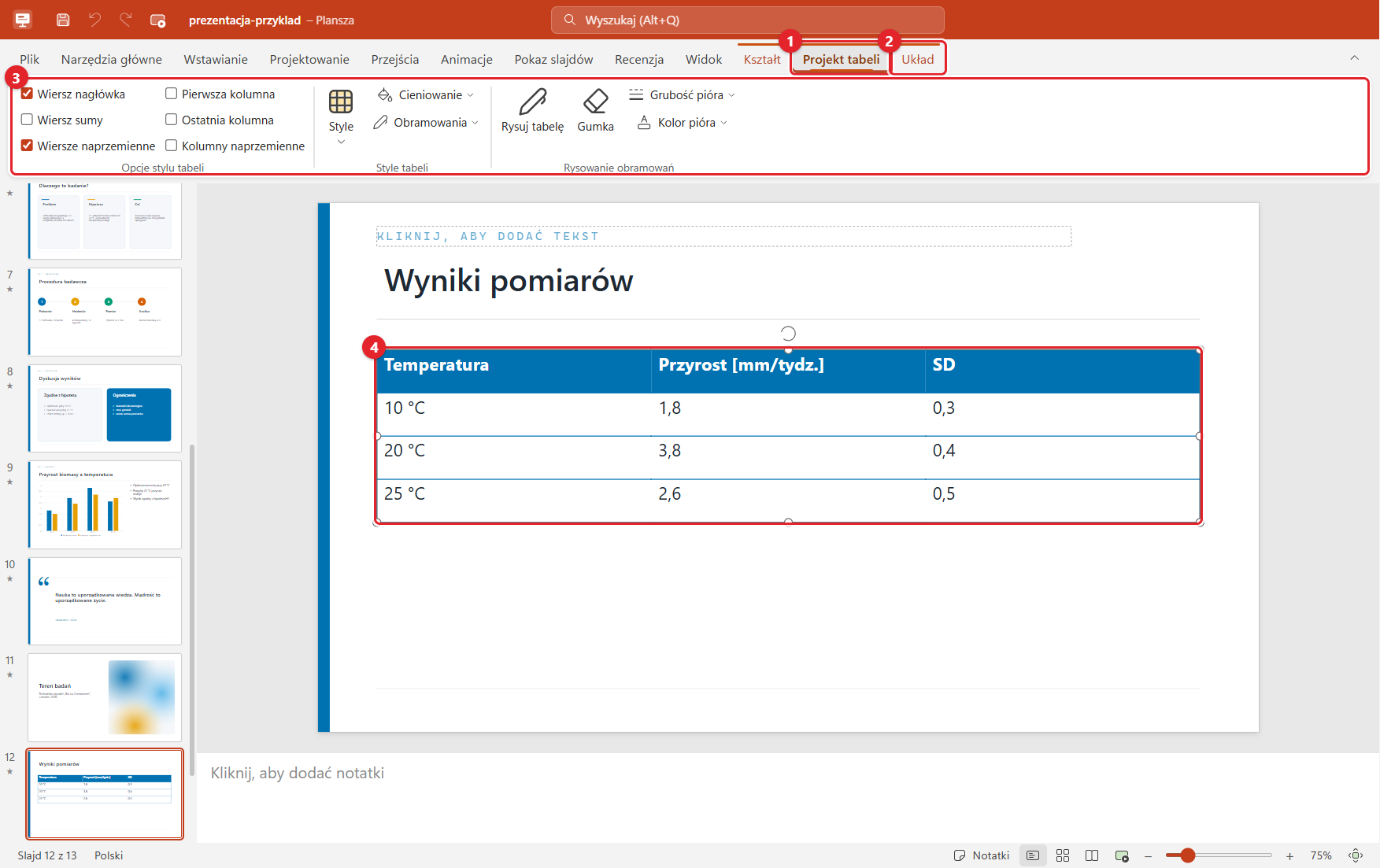Open the Plik menu

coord(30,59)
